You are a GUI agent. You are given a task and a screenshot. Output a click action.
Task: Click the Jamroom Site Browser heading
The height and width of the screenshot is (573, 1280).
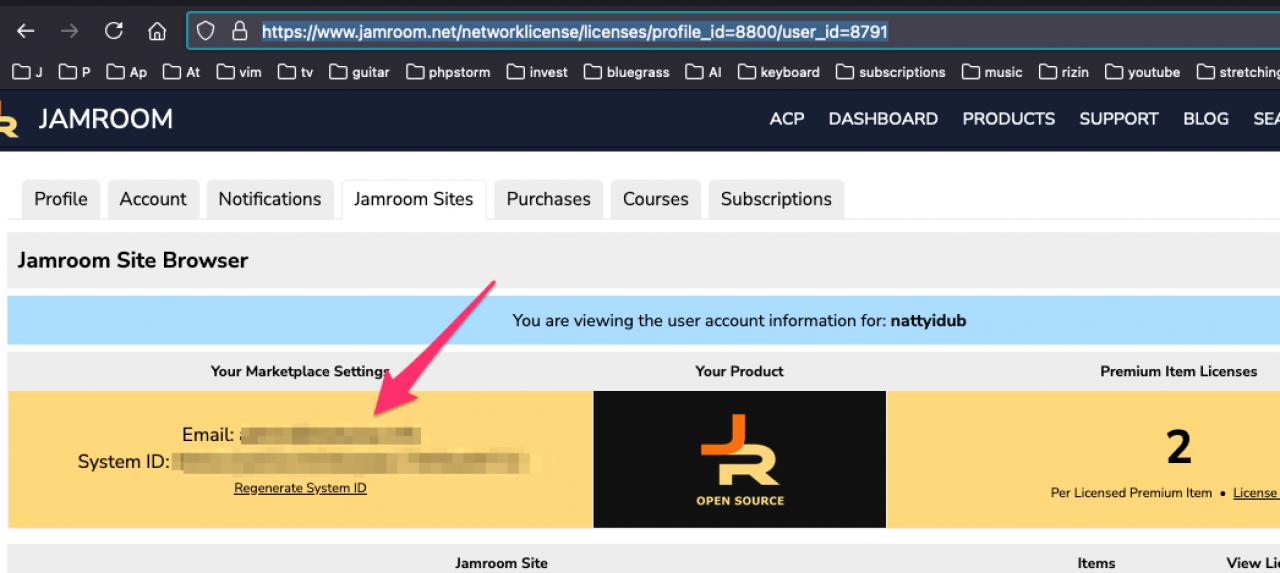[133, 260]
